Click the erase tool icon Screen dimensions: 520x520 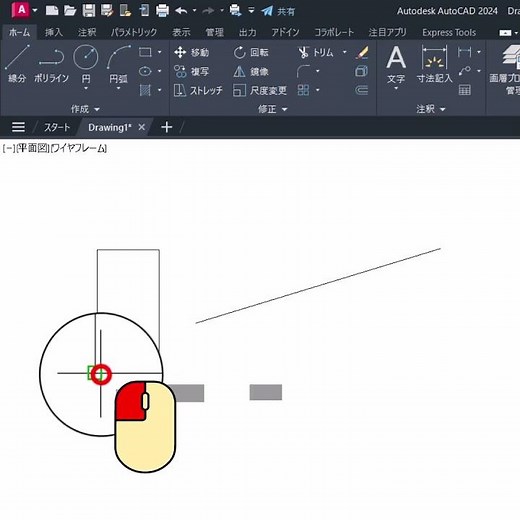pyautogui.click(x=362, y=52)
